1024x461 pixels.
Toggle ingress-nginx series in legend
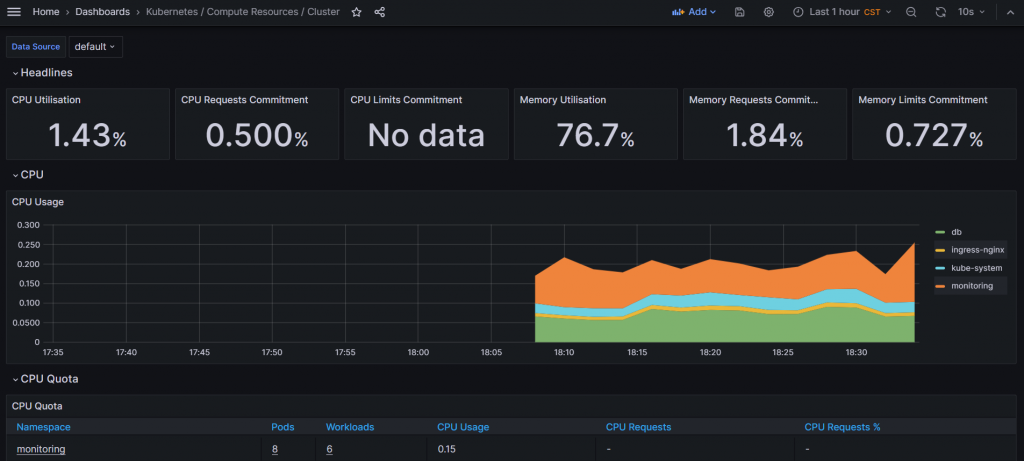tap(970, 250)
